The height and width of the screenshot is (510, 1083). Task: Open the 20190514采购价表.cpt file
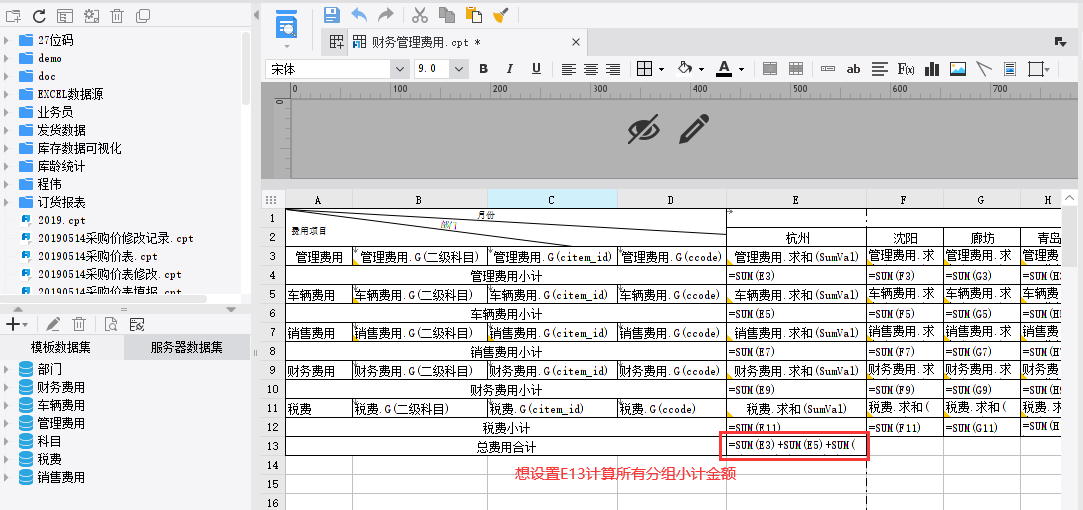click(88, 256)
